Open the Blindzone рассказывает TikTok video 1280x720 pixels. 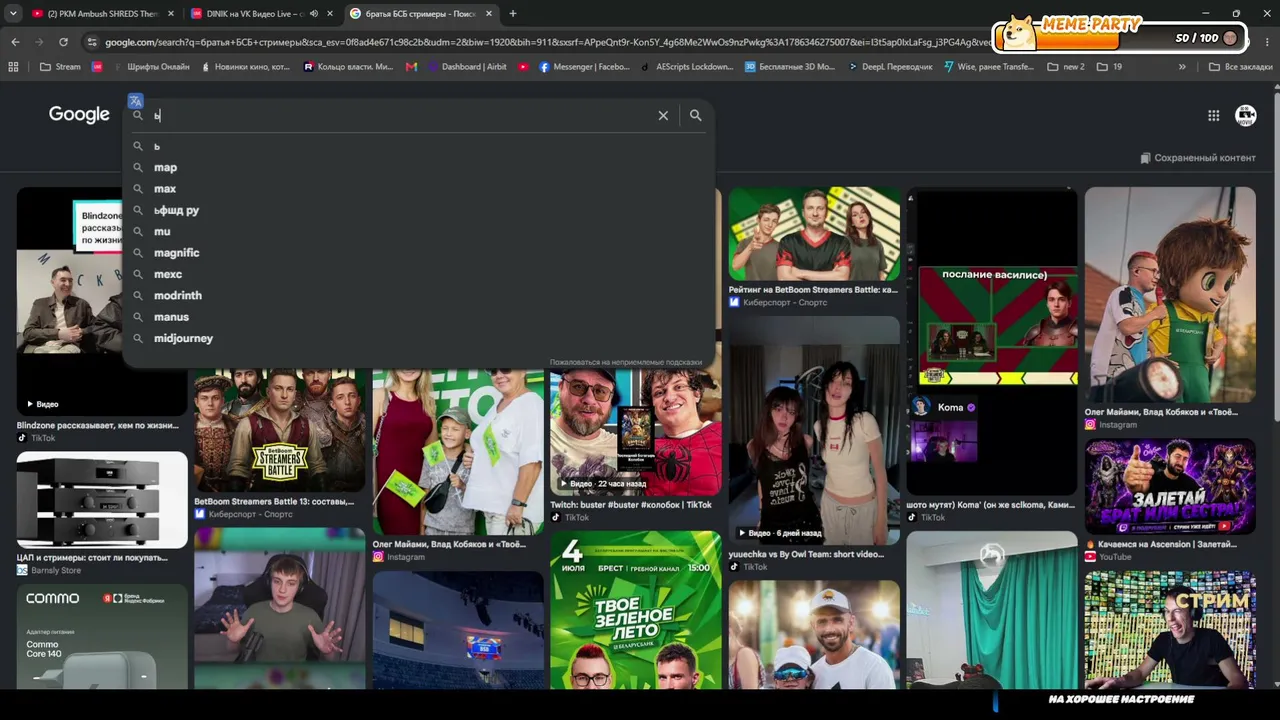pyautogui.click(x=102, y=301)
